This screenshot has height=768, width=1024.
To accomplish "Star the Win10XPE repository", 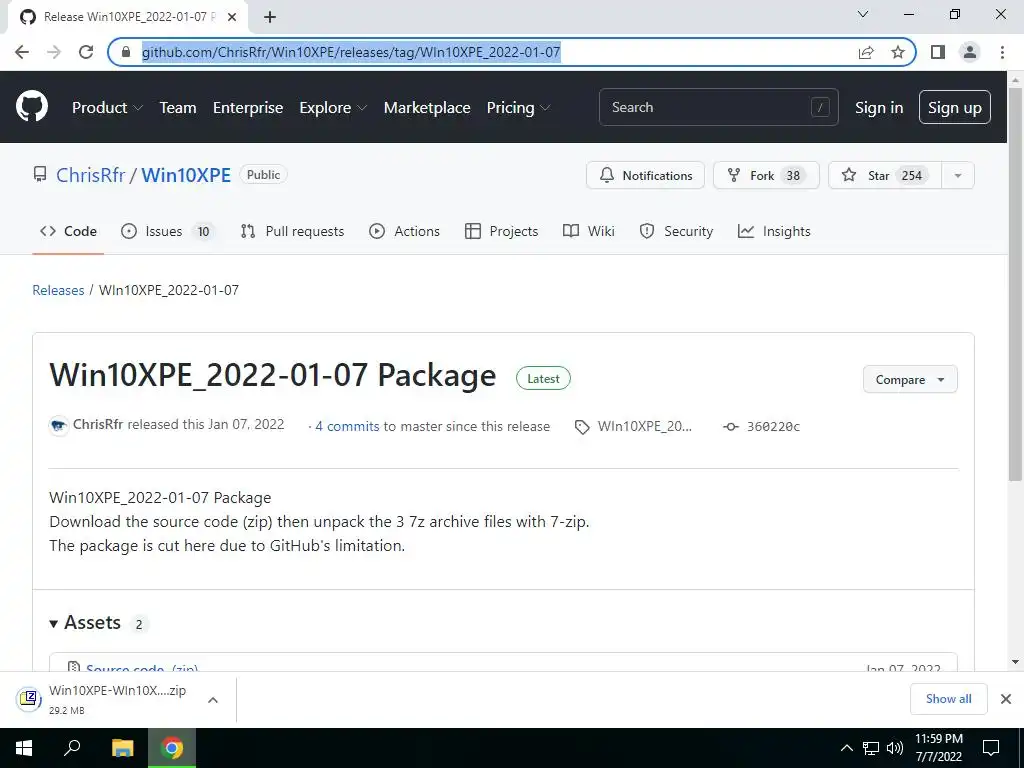I will 885,175.
